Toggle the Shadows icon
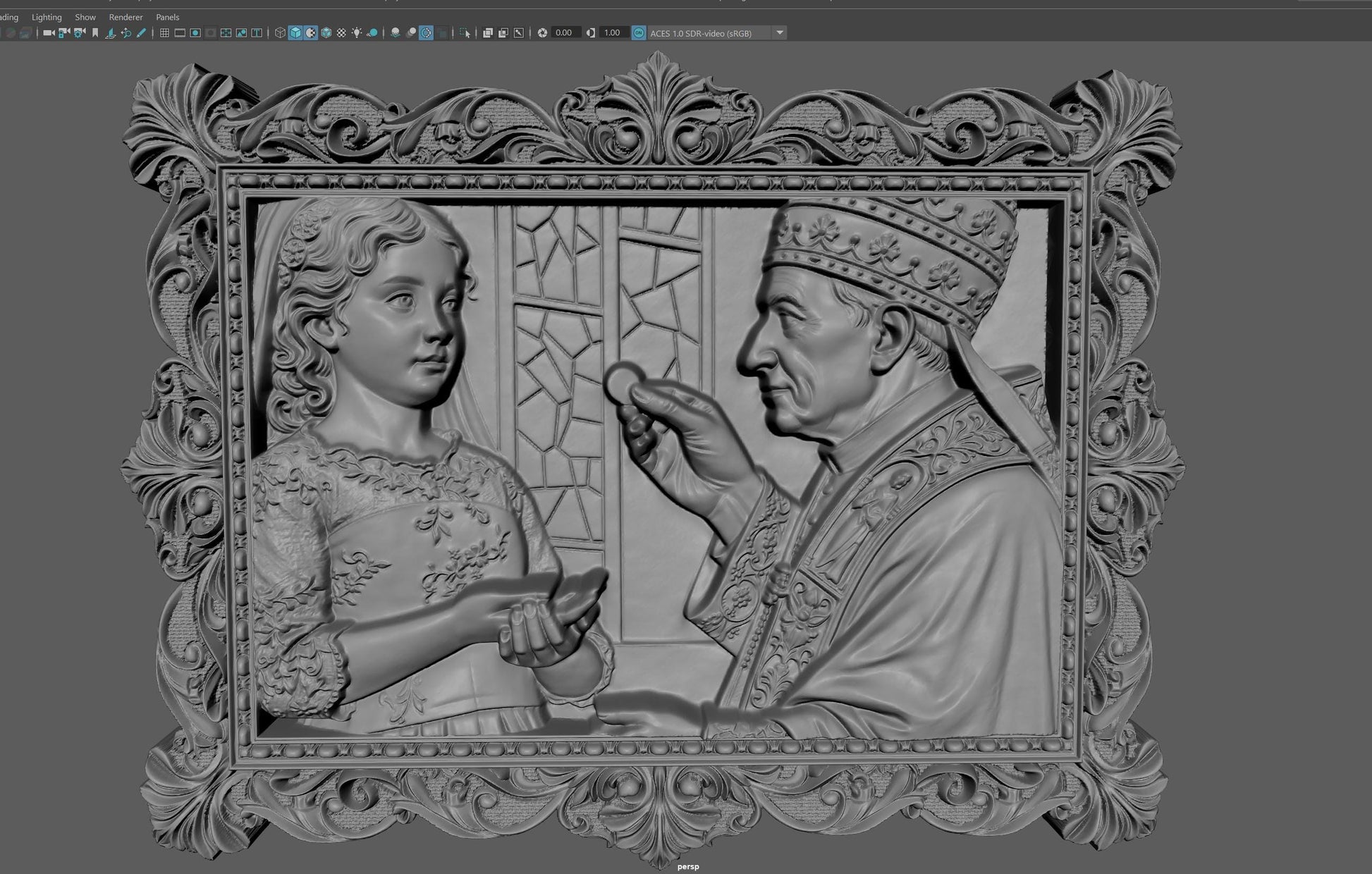Viewport: 1372px width, 874px height. pyautogui.click(x=373, y=32)
